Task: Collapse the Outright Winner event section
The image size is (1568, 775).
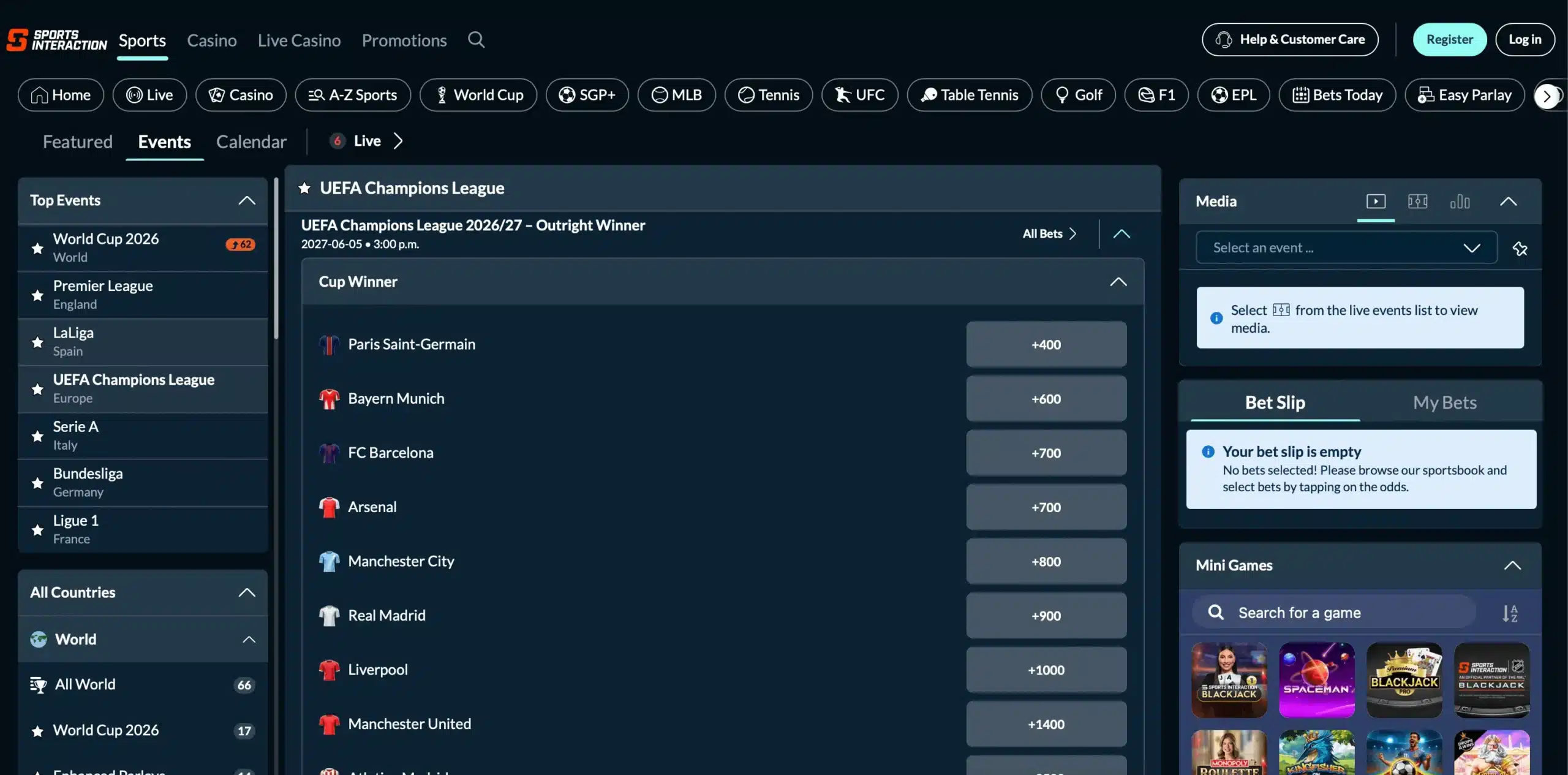Action: (1121, 234)
